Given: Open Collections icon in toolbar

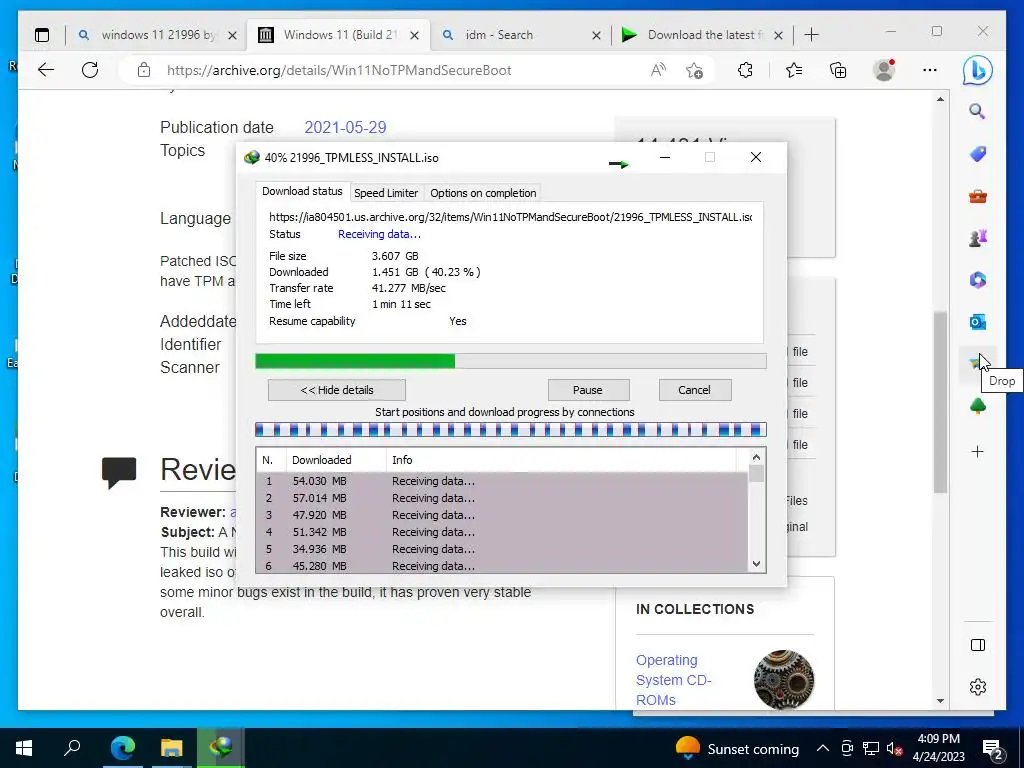Looking at the screenshot, I should (838, 70).
